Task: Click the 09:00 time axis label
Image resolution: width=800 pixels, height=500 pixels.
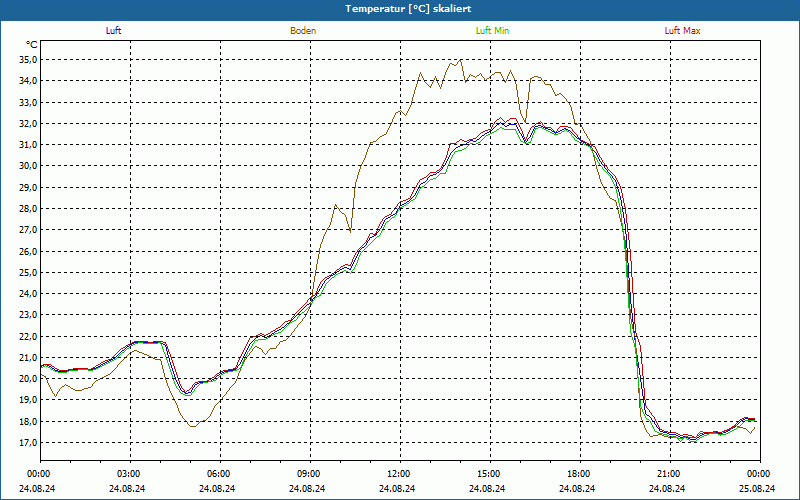Action: point(308,474)
